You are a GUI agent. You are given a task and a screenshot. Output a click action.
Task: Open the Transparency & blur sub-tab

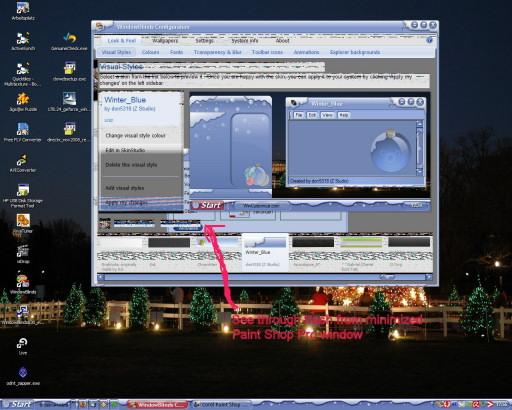217,52
